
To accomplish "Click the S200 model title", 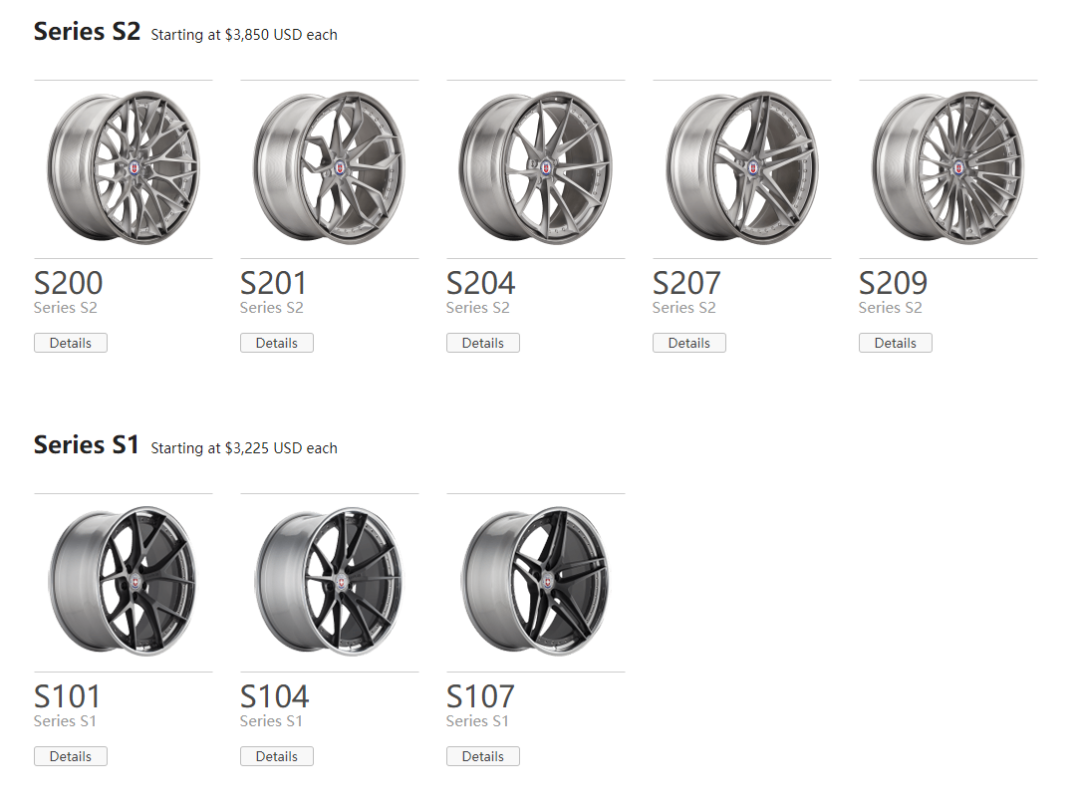I will (x=68, y=283).
